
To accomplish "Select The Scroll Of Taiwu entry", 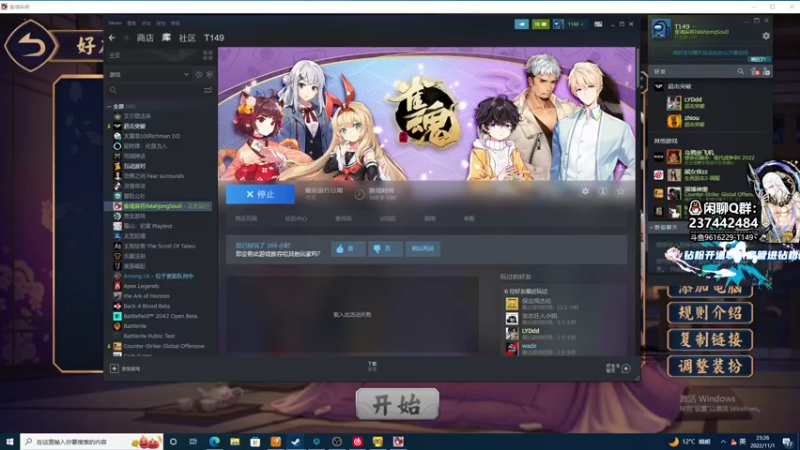I will [x=159, y=246].
